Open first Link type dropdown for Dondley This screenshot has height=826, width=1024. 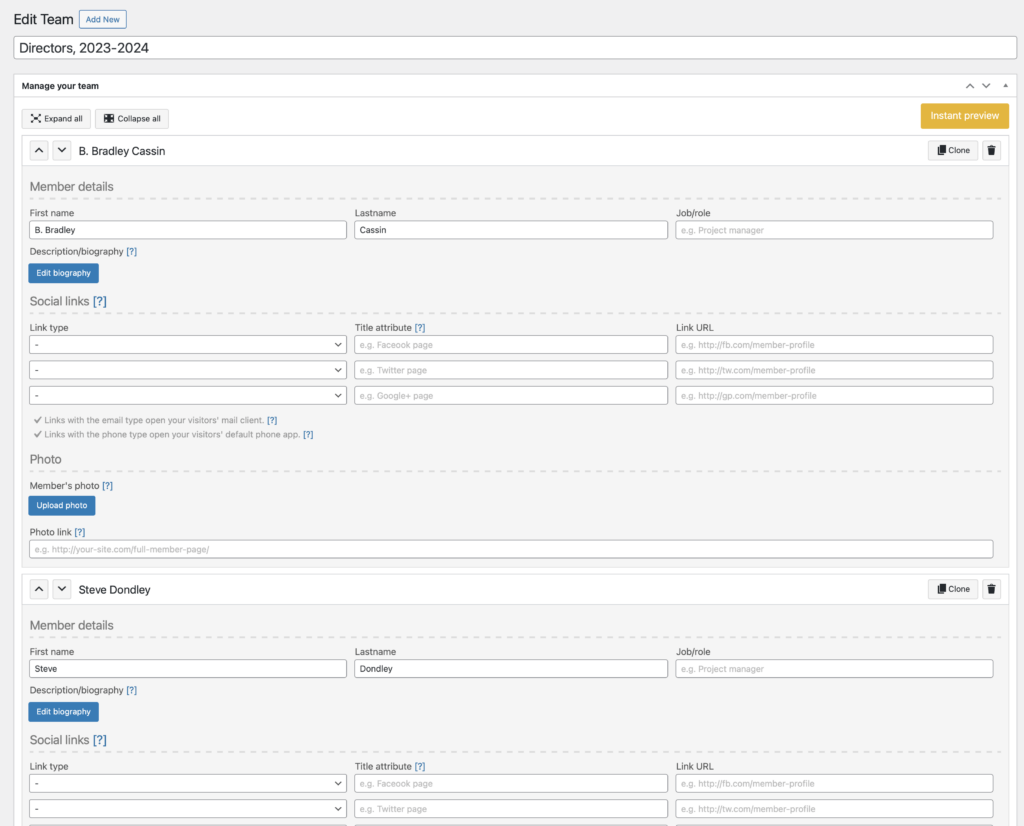point(188,784)
